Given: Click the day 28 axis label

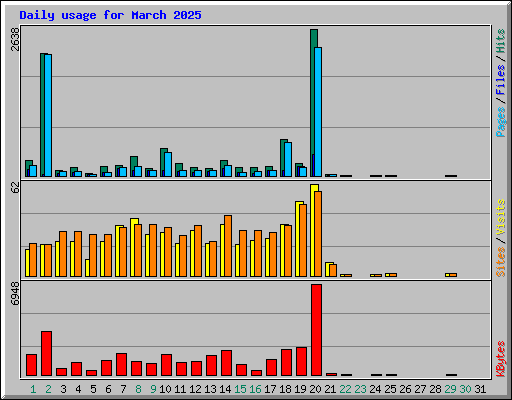Looking at the screenshot, I should (x=435, y=389).
